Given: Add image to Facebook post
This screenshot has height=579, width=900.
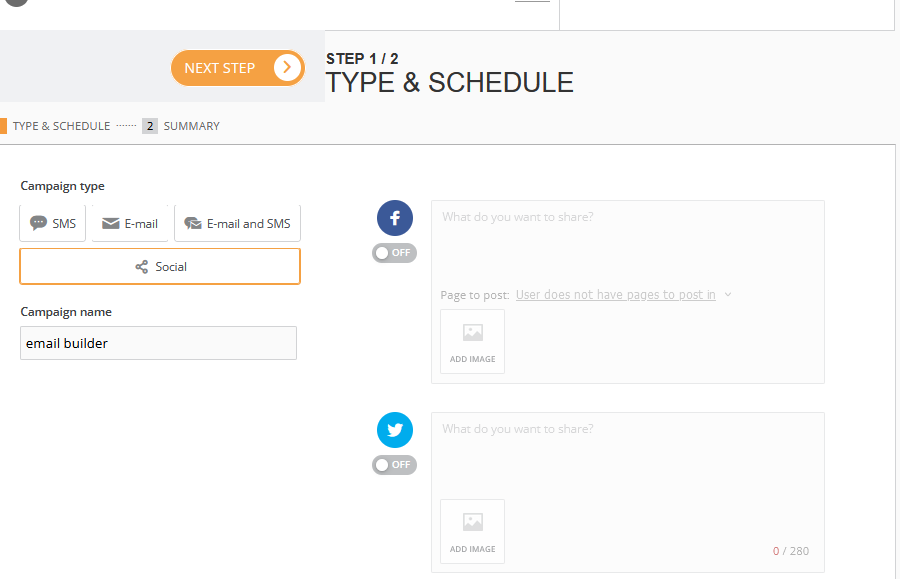Looking at the screenshot, I should click(472, 341).
